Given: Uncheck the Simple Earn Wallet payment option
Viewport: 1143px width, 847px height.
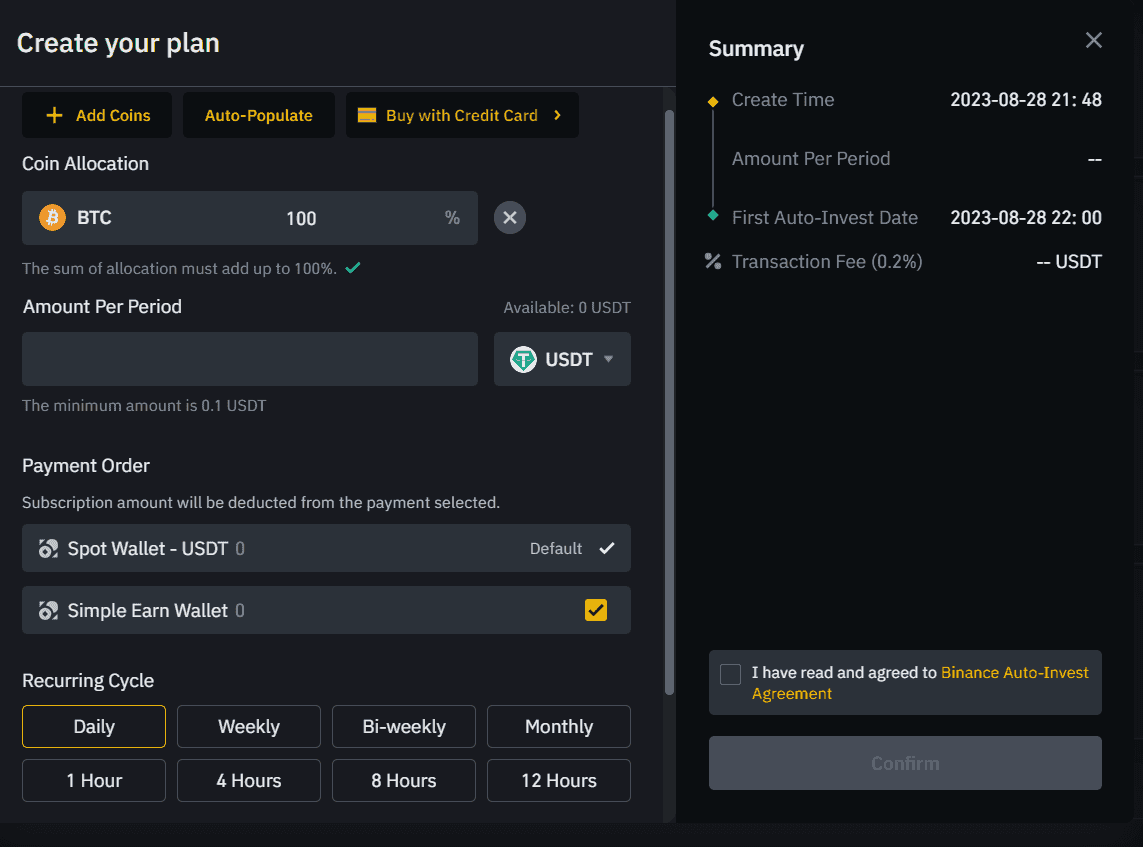Looking at the screenshot, I should [x=596, y=610].
